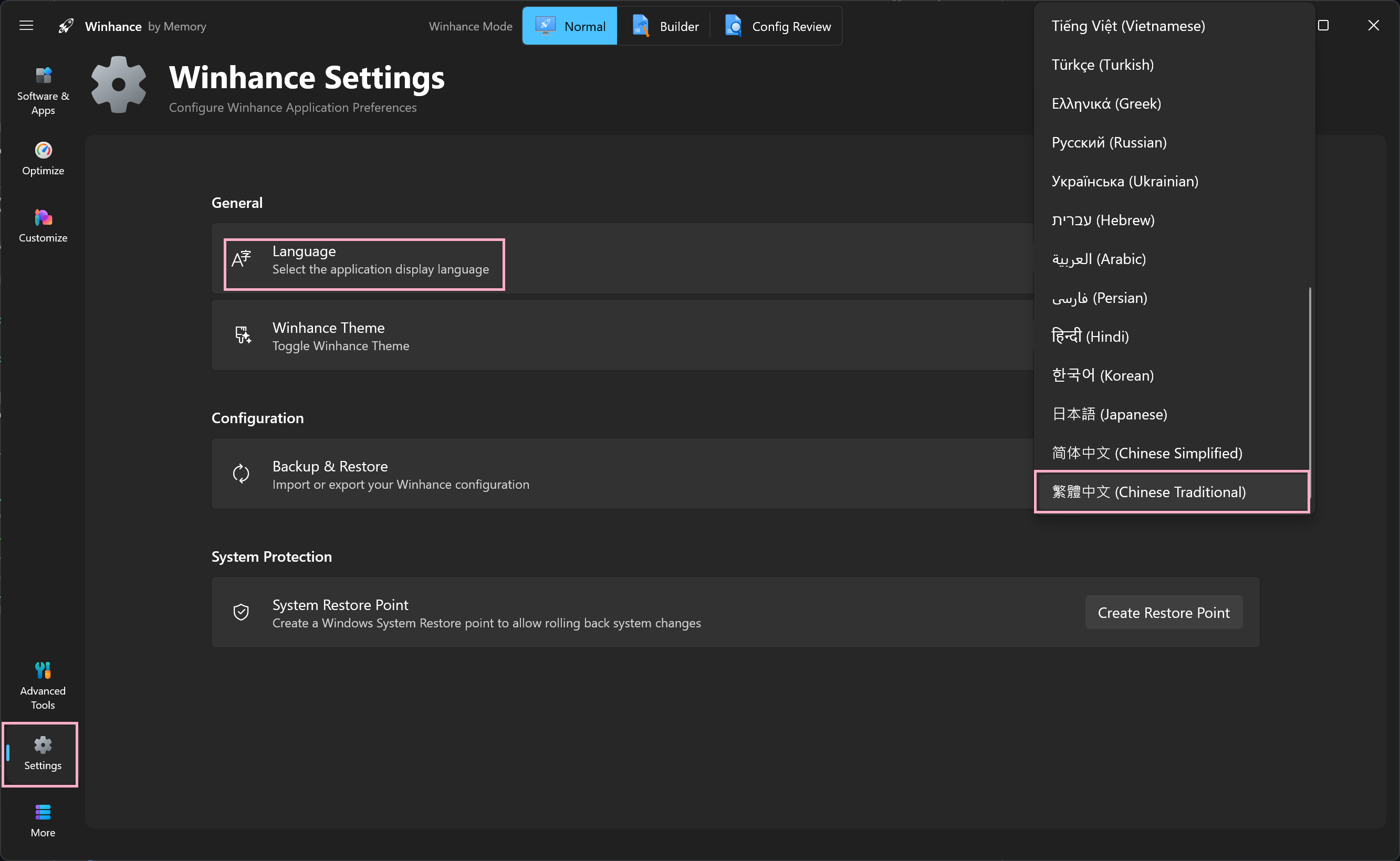Click the Winhance Theme paint icon

click(243, 335)
